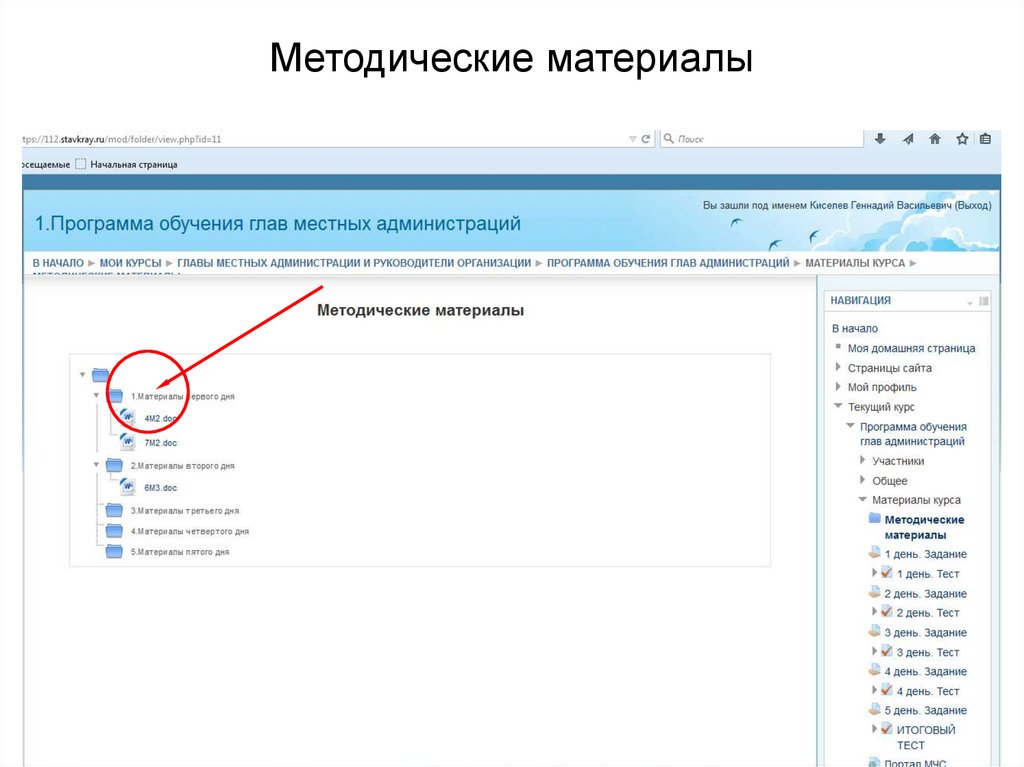The height and width of the screenshot is (767, 1024).
Task: Open the Портал МЧС link
Action: (915, 761)
